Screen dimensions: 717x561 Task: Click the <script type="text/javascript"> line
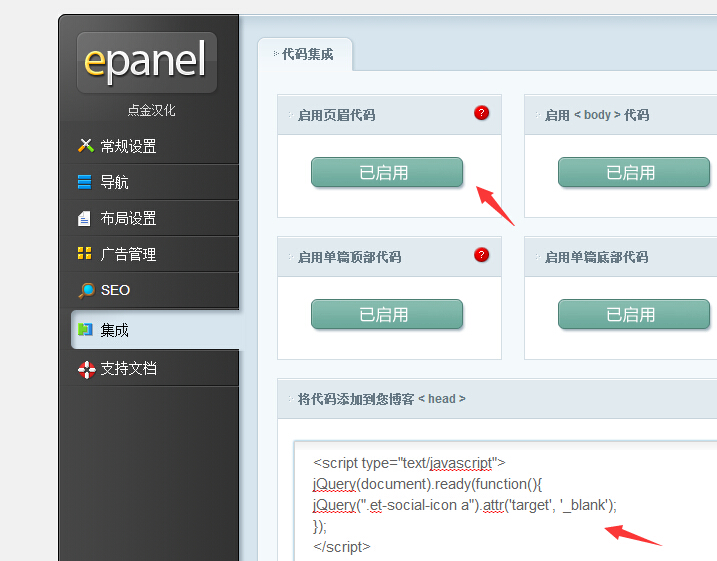point(409,463)
